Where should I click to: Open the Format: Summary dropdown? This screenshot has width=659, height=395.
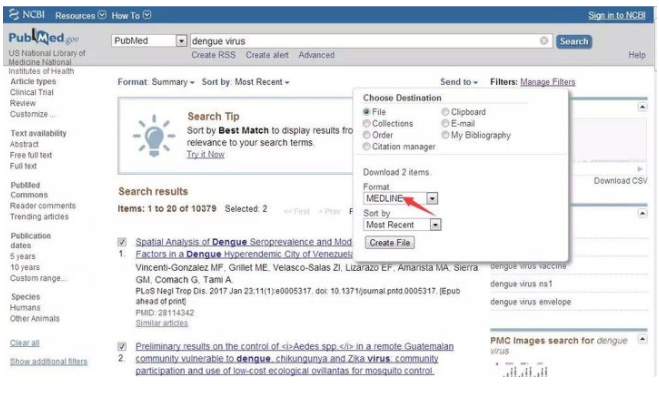click(x=156, y=82)
